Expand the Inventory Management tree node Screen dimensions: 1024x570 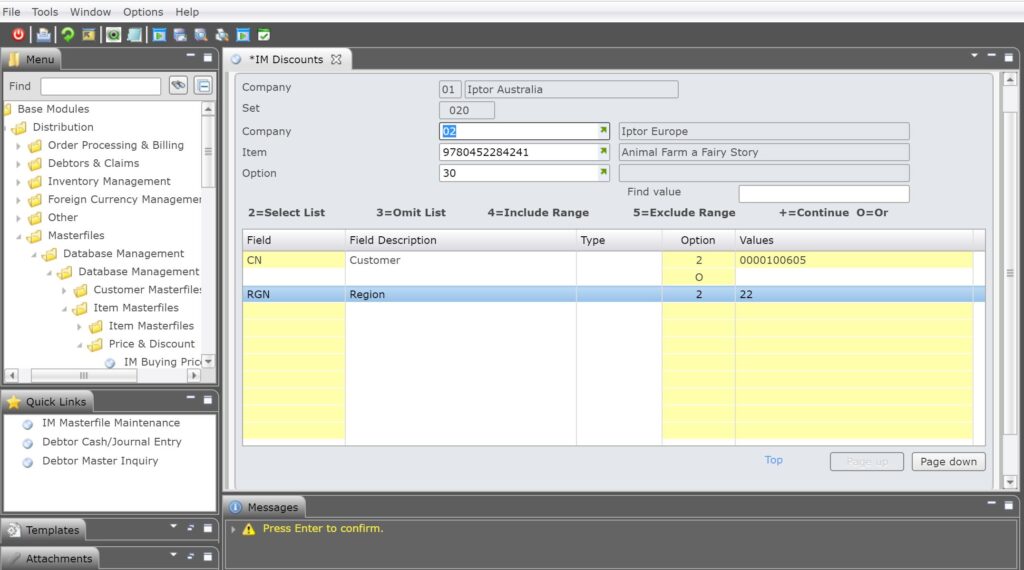point(18,182)
